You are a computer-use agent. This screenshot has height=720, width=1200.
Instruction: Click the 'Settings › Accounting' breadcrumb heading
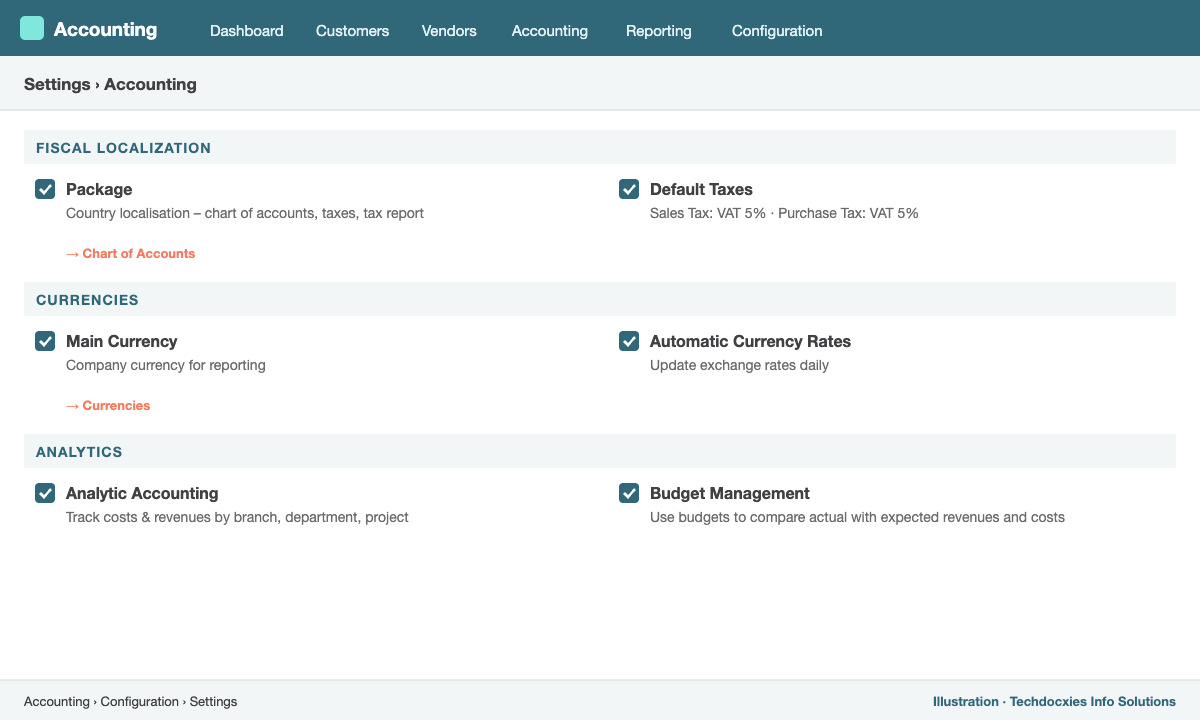[x=110, y=84]
